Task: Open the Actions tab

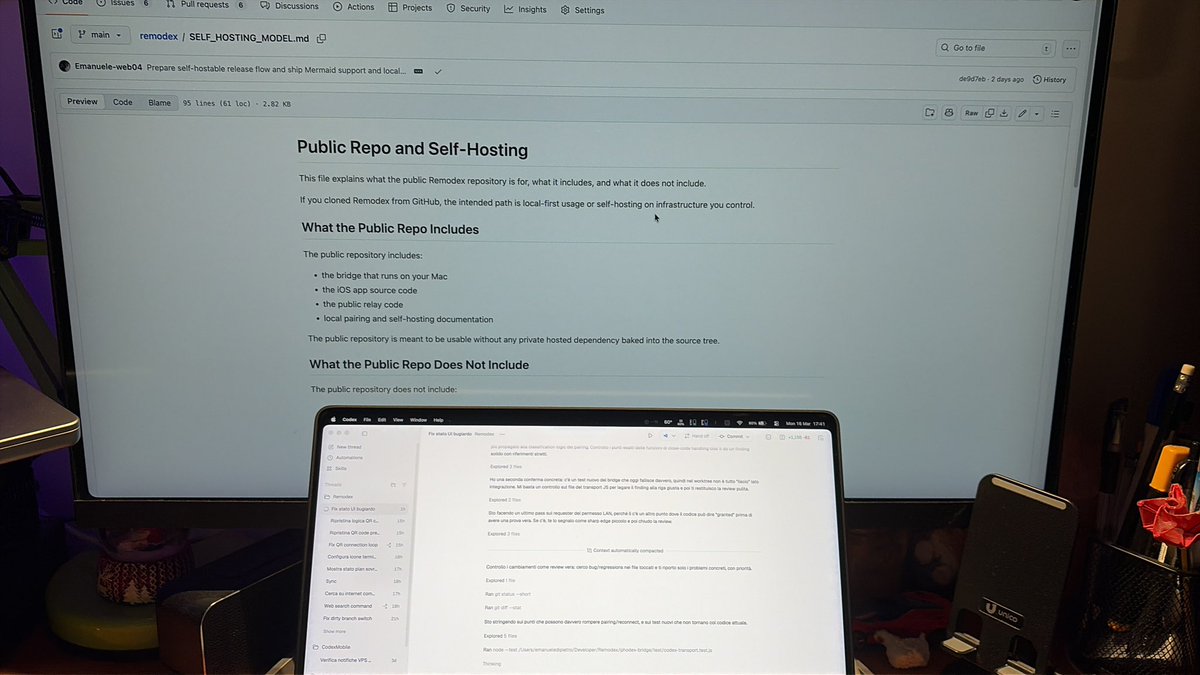Action: click(353, 7)
